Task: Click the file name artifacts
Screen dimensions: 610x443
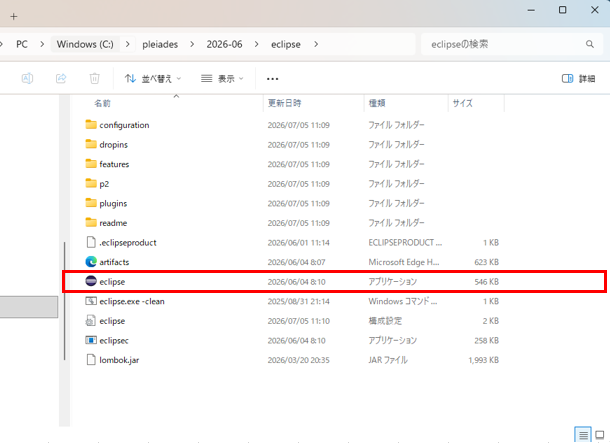Action: [114, 262]
